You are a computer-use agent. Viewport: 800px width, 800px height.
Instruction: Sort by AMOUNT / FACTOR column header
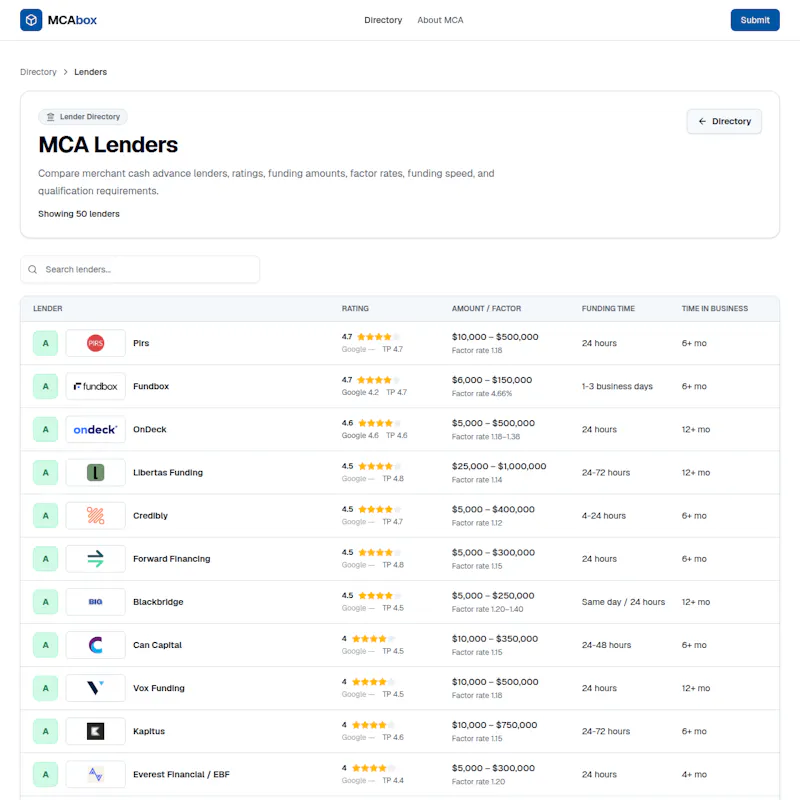pyautogui.click(x=486, y=309)
